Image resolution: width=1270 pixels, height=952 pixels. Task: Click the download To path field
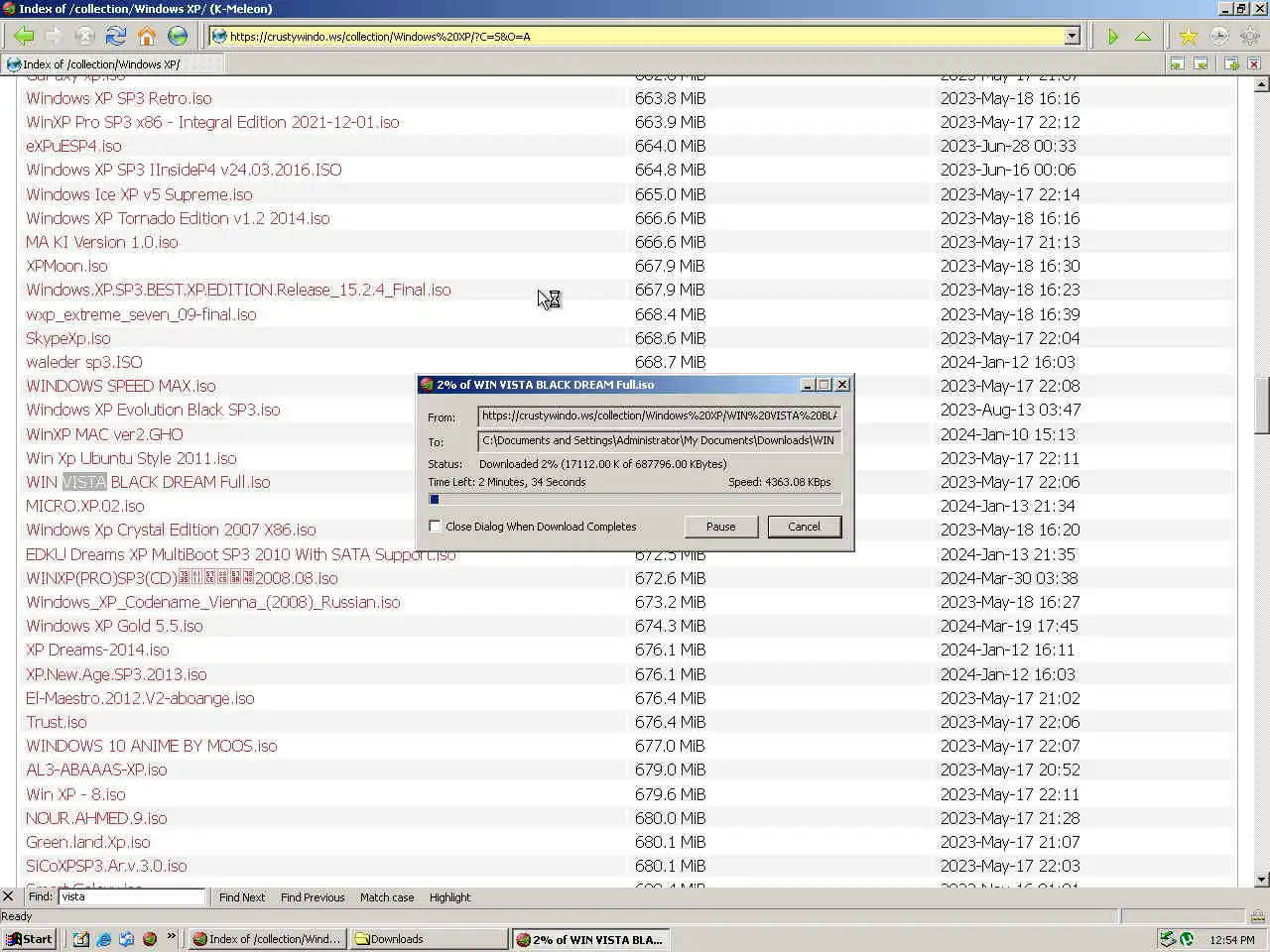pos(660,441)
